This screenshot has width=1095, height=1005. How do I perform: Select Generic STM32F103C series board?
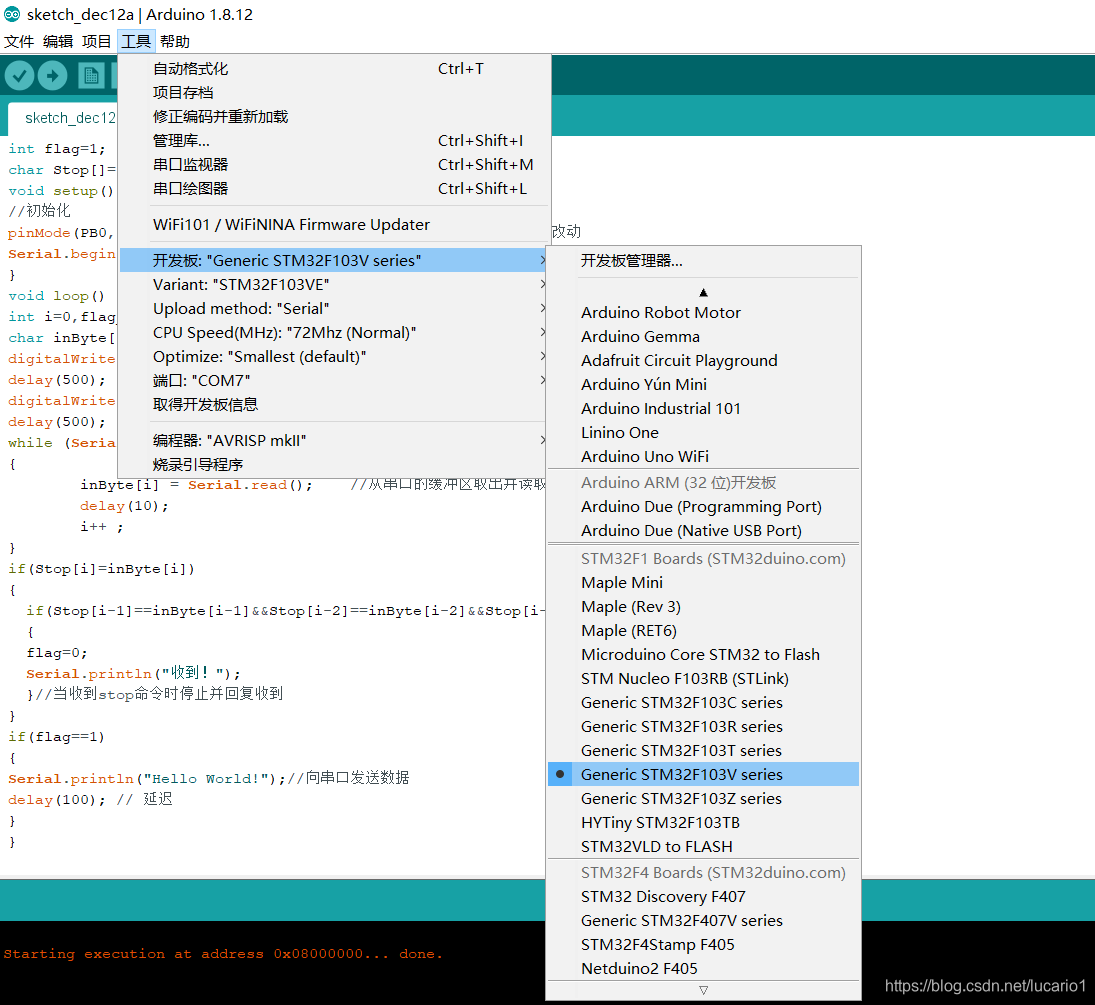703,702
